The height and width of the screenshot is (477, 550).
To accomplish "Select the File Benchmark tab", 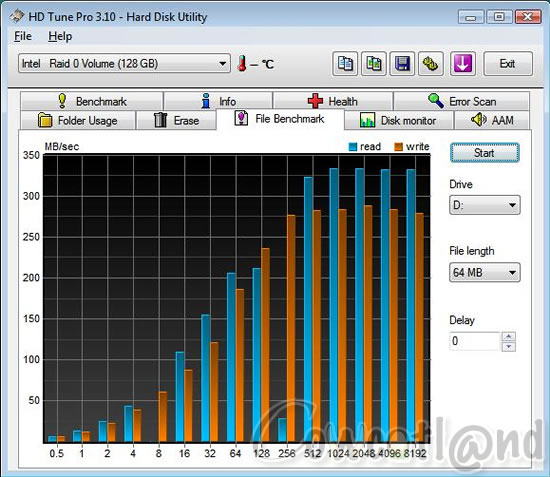I will [x=280, y=119].
